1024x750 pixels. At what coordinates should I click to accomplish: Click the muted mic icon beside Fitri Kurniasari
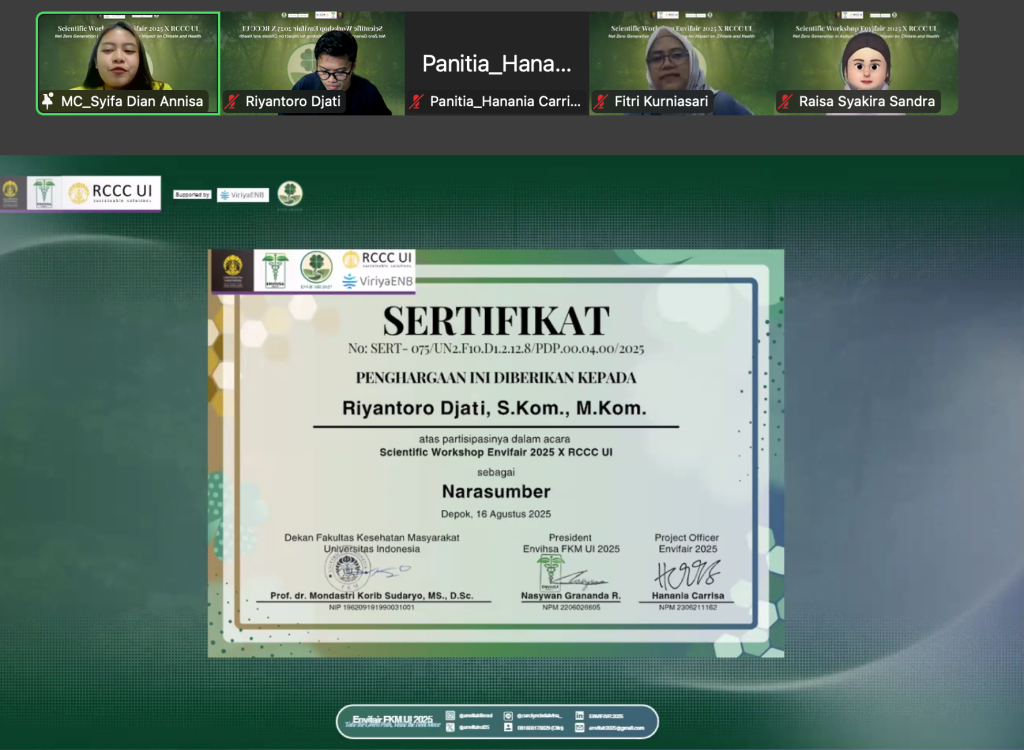[x=601, y=101]
